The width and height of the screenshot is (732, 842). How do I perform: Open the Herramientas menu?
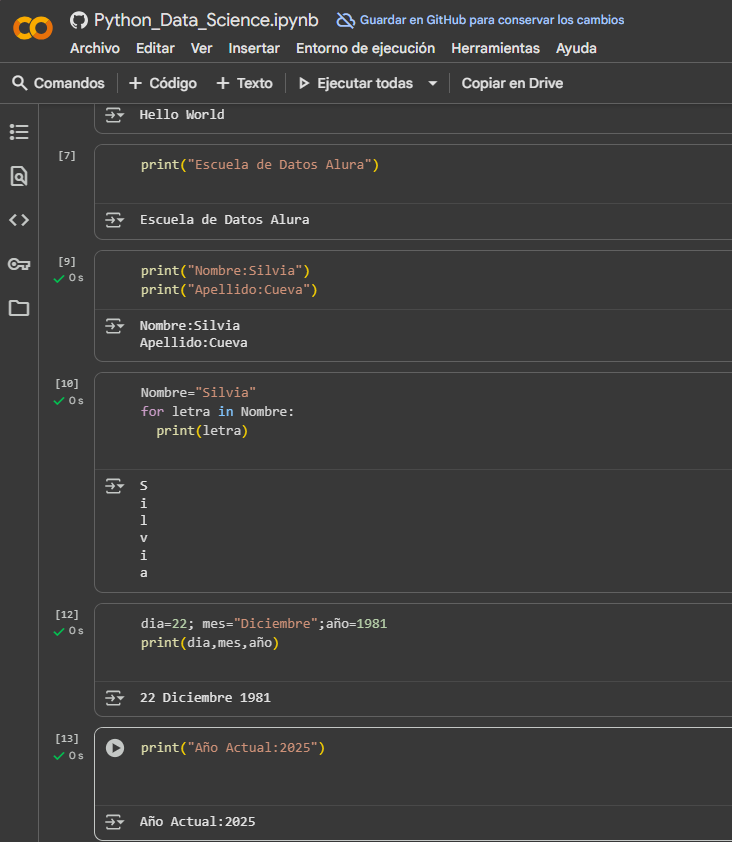(495, 48)
